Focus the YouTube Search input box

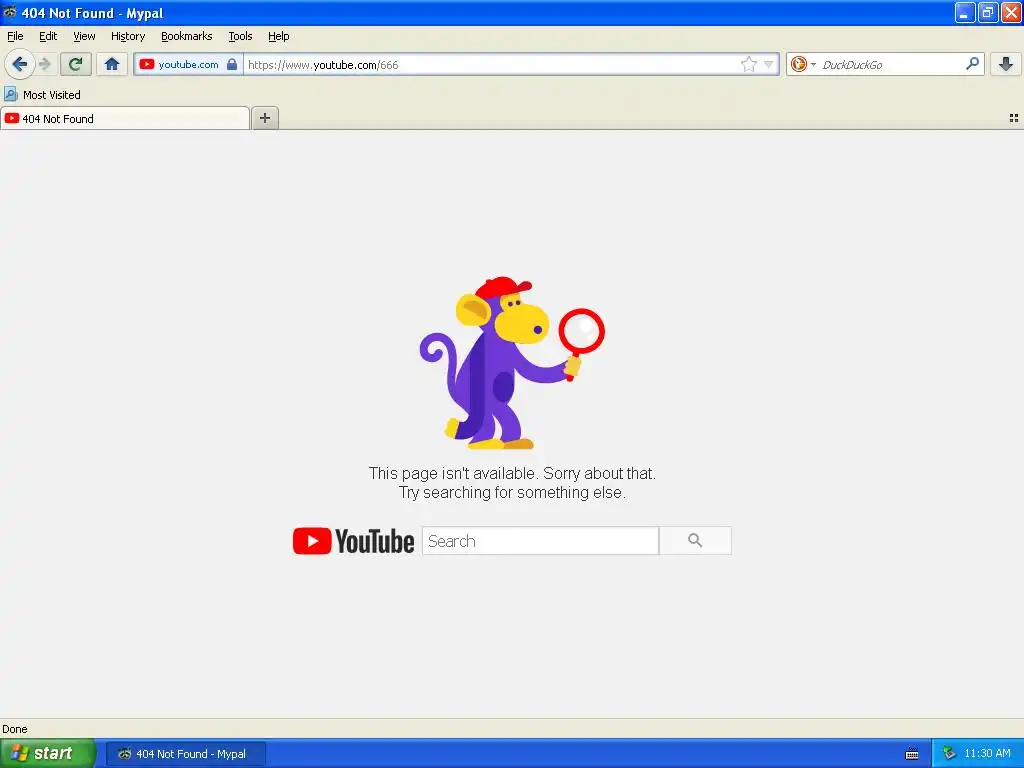point(540,541)
